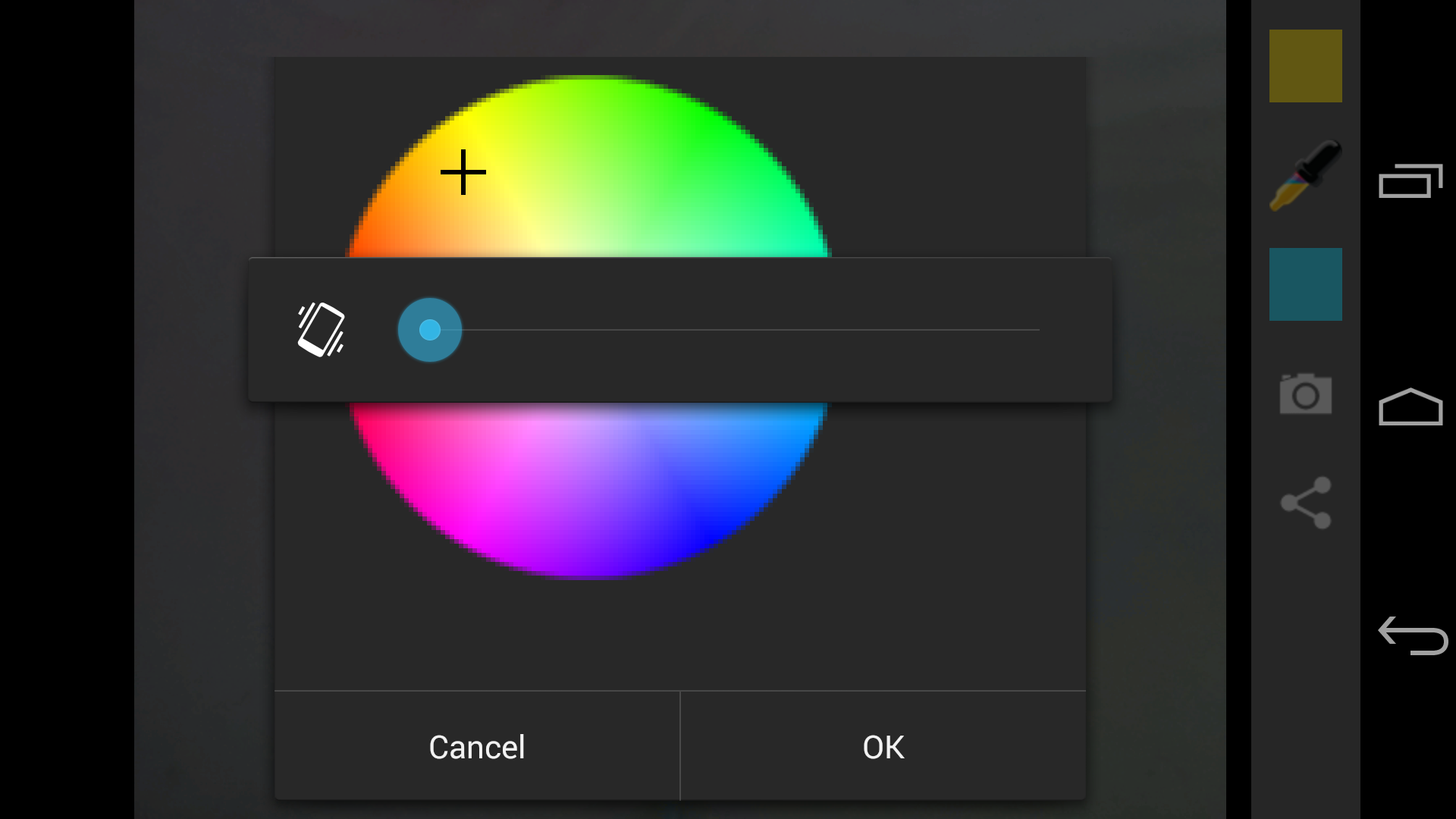Click the far right of vibration slider
The height and width of the screenshot is (819, 1456).
1036,330
